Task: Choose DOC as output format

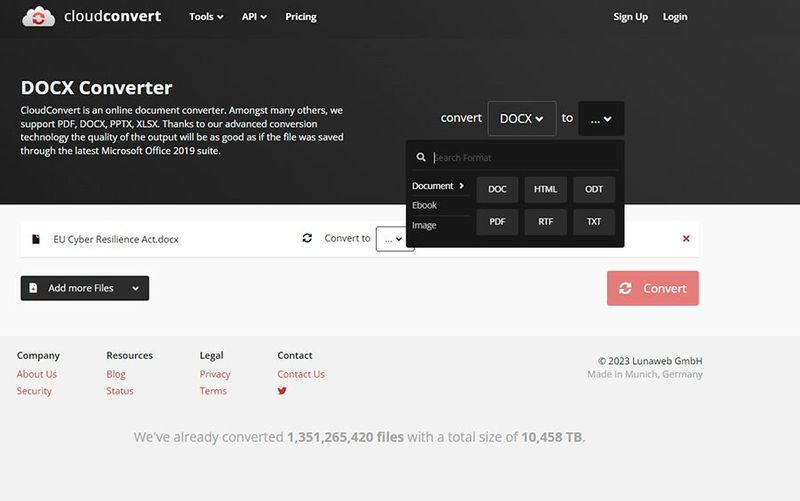Action: click(497, 189)
